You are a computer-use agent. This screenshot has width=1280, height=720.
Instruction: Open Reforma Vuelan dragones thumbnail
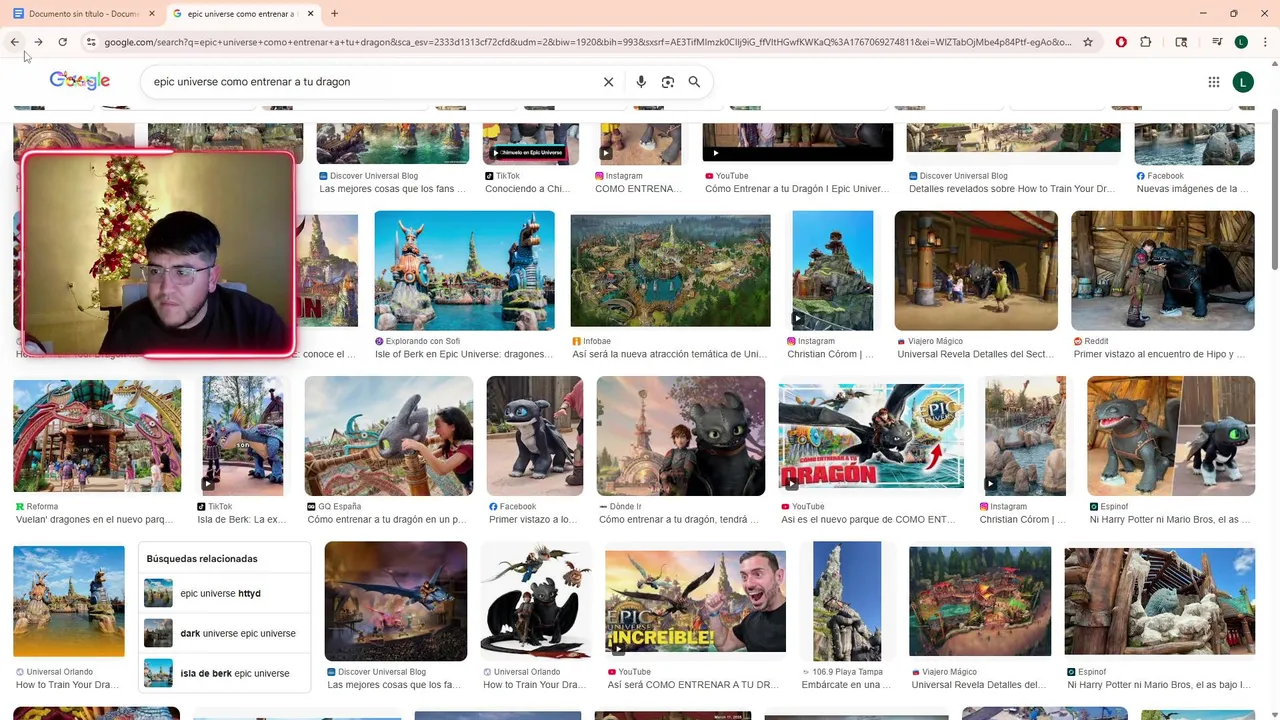97,436
